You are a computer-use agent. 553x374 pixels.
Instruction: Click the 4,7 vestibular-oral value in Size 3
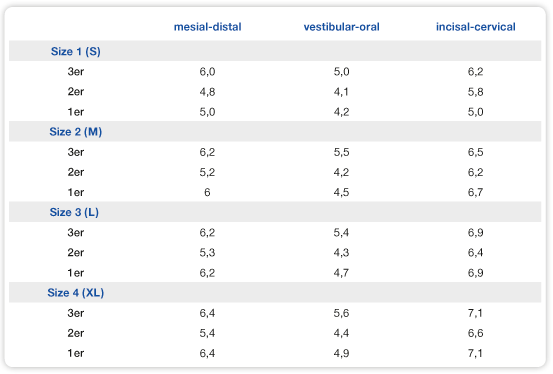click(341, 273)
